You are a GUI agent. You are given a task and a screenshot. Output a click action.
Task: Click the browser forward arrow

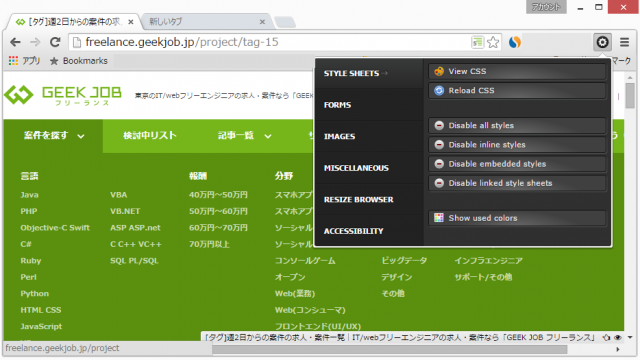pos(35,42)
